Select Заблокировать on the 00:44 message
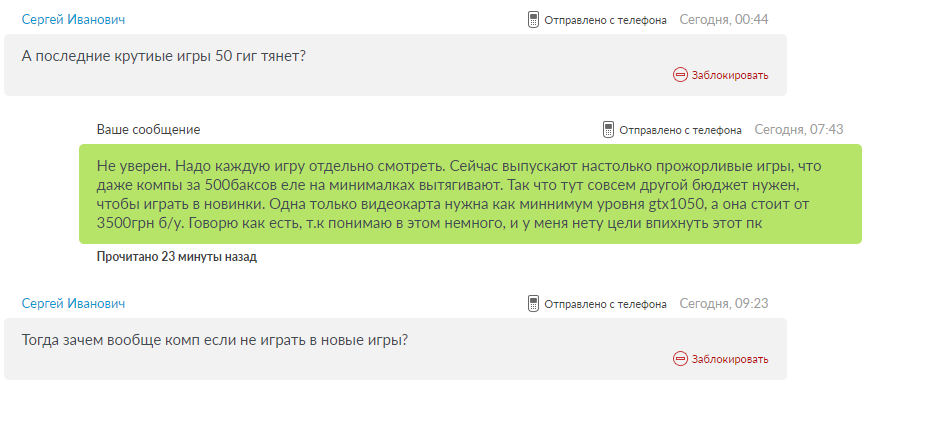 [730, 75]
